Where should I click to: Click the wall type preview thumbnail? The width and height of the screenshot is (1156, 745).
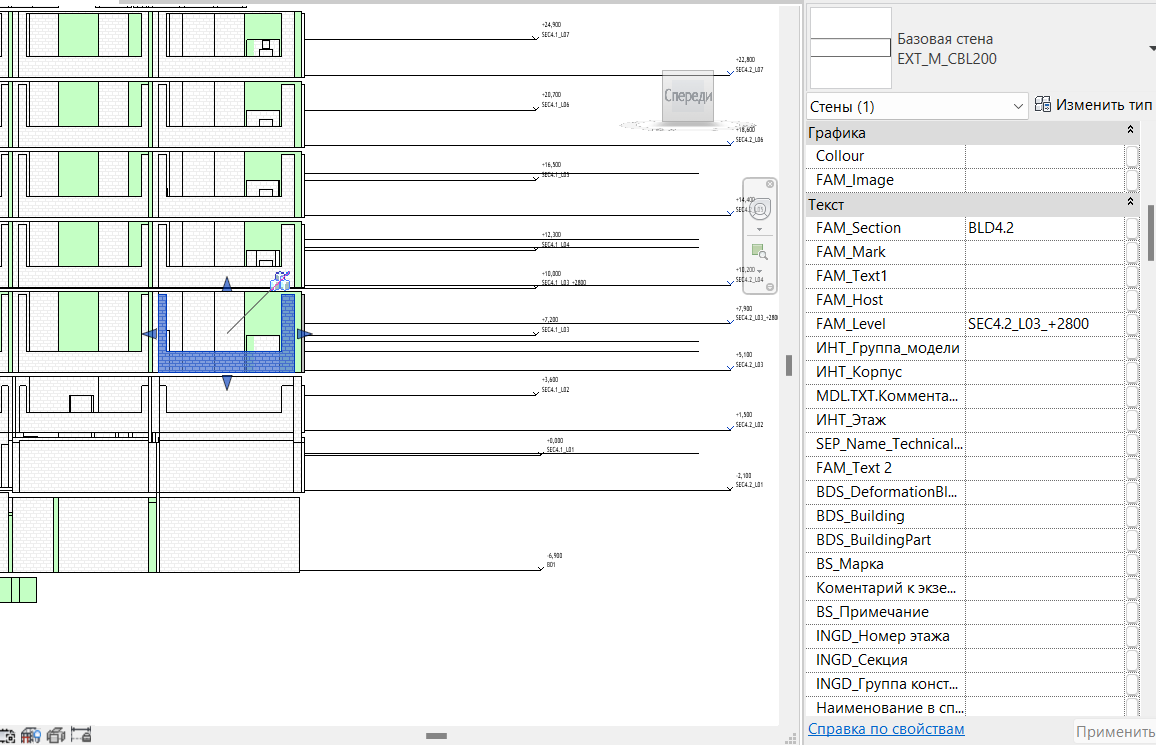pos(851,48)
